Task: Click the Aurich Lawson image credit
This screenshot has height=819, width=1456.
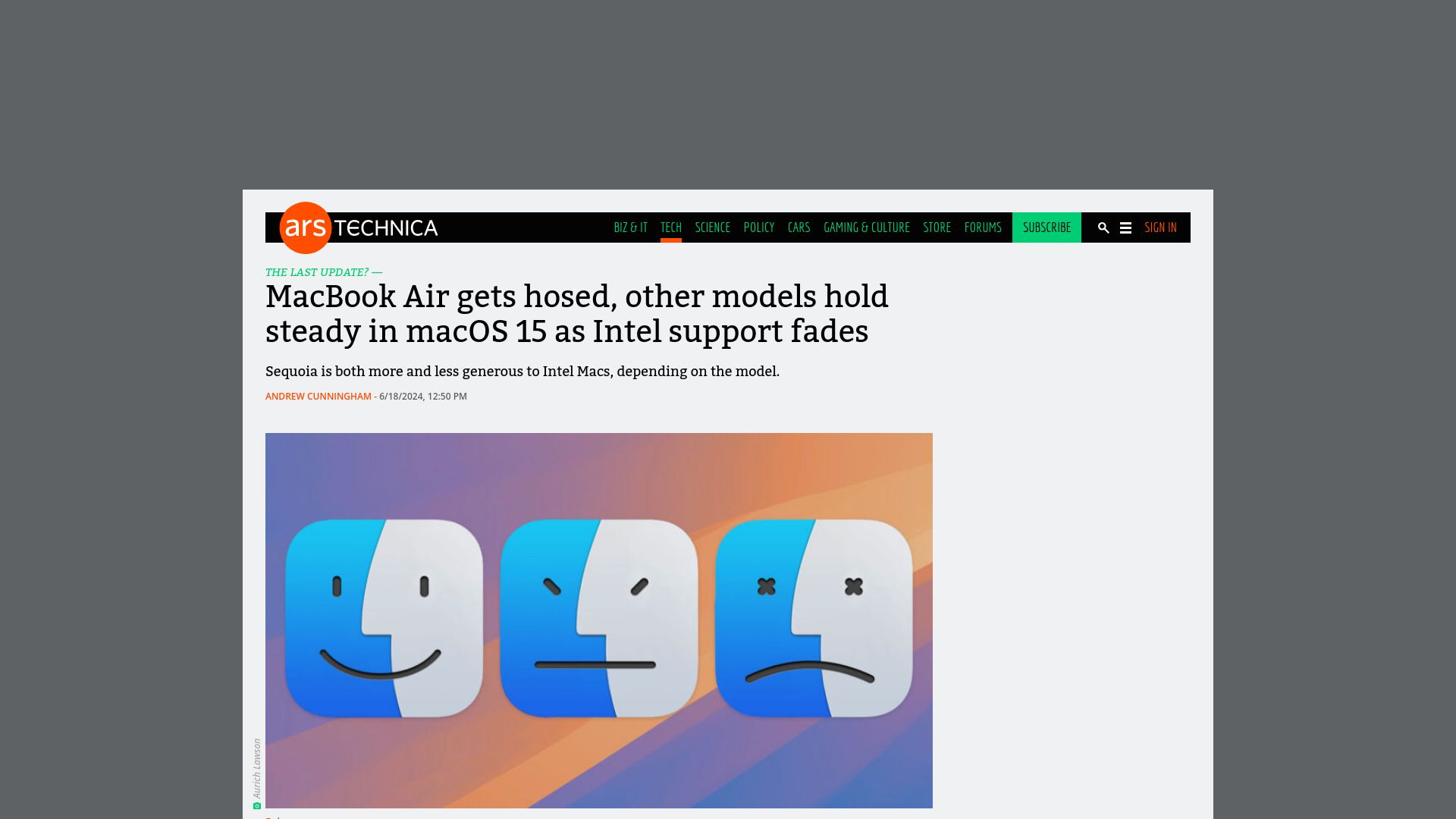Action: pos(257,768)
